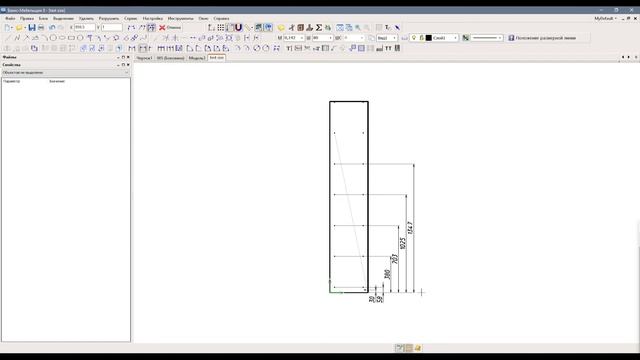Switch to the 005 (Боковина) tab
The image size is (640, 360).
[171, 58]
